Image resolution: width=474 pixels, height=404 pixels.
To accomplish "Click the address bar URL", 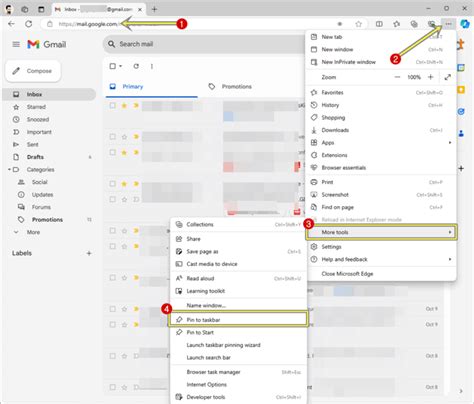I will pyautogui.click(x=88, y=24).
